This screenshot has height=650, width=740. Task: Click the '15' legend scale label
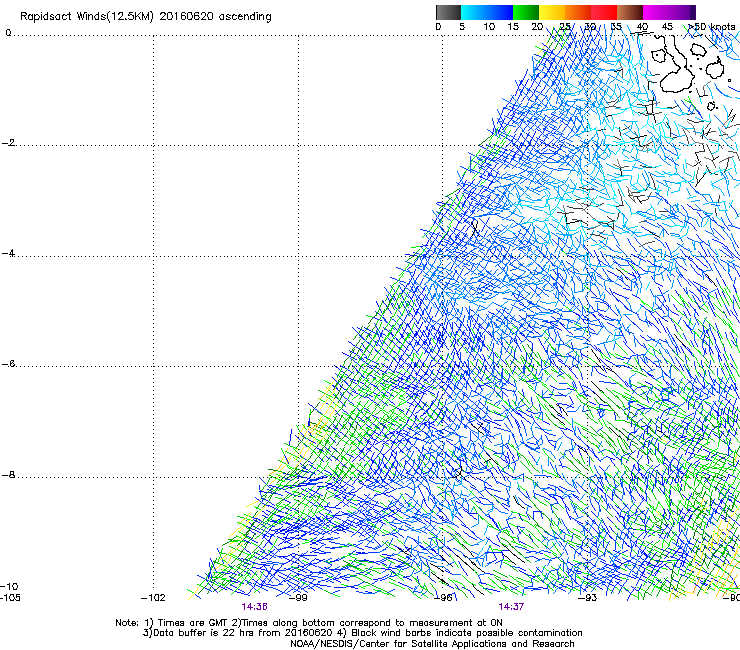[x=513, y=27]
